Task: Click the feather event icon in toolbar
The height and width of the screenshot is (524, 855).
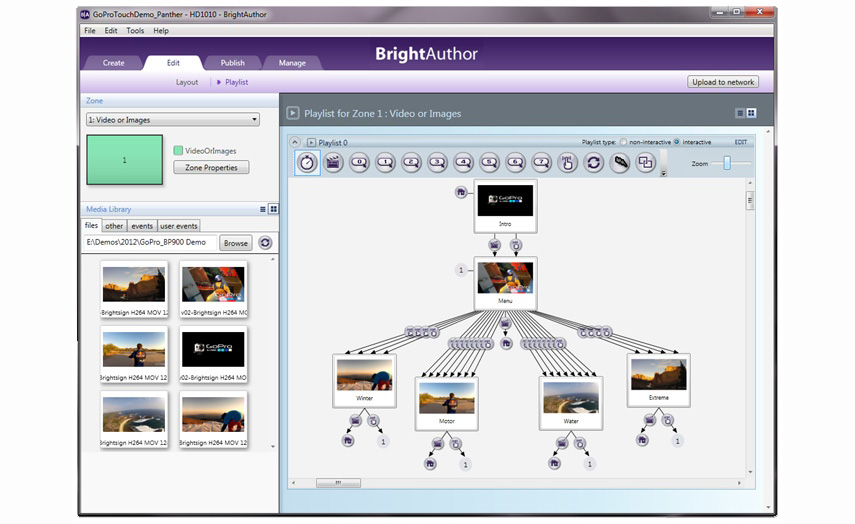Action: [620, 162]
